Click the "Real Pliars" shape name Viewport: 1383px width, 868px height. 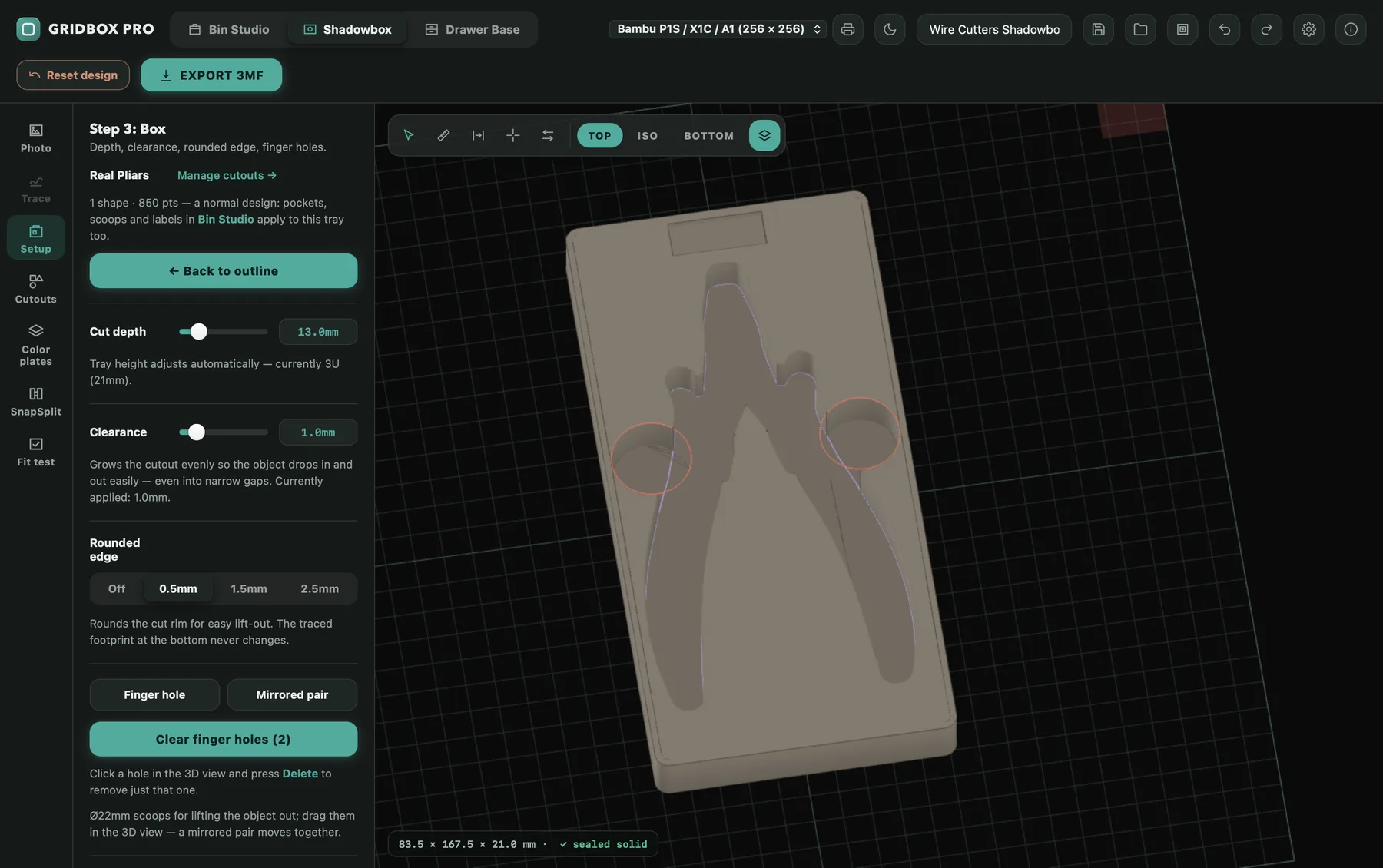[x=119, y=175]
